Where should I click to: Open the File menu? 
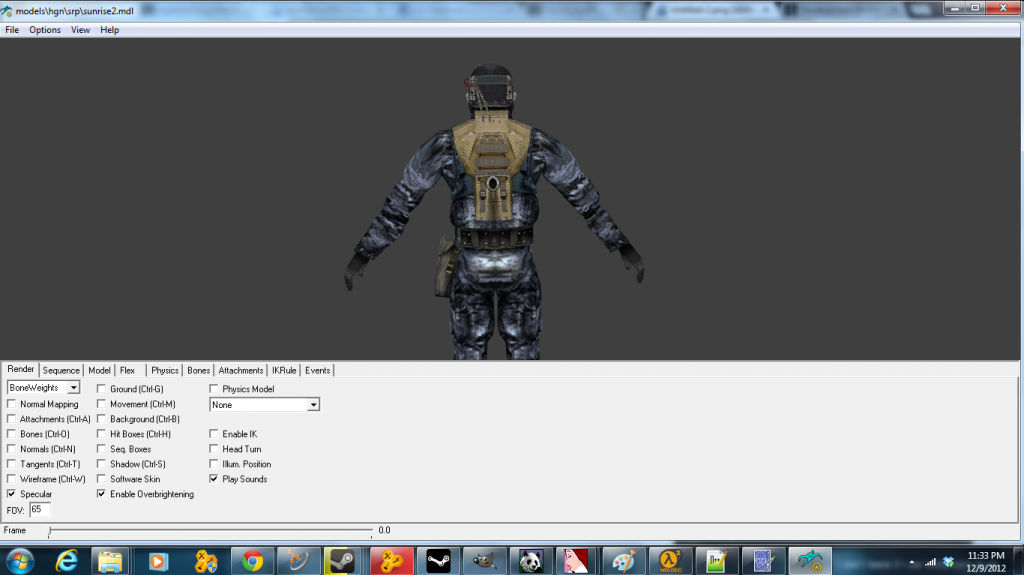click(x=12, y=30)
